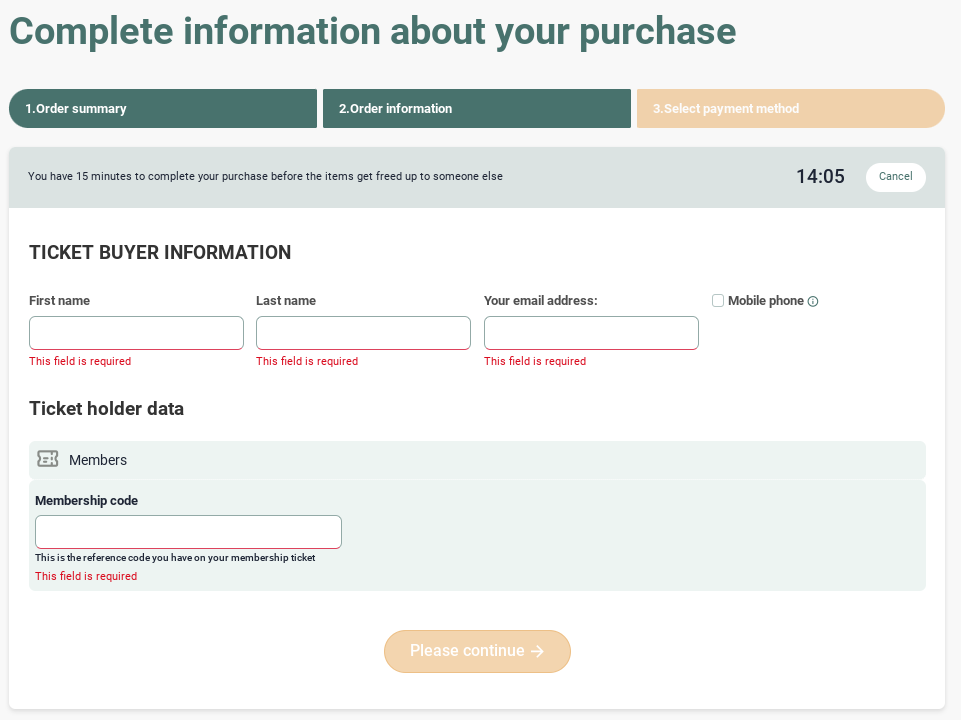The width and height of the screenshot is (961, 720).
Task: Click the 15 minutes purchase notice text
Action: pos(265,177)
